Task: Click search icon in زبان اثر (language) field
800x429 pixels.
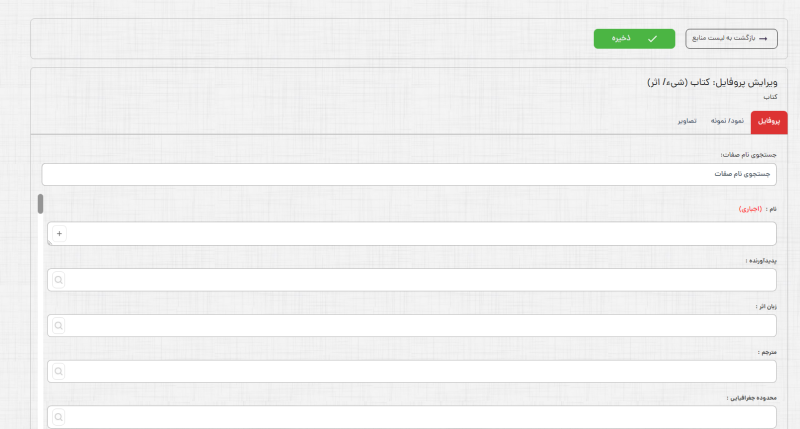Action: coord(59,326)
